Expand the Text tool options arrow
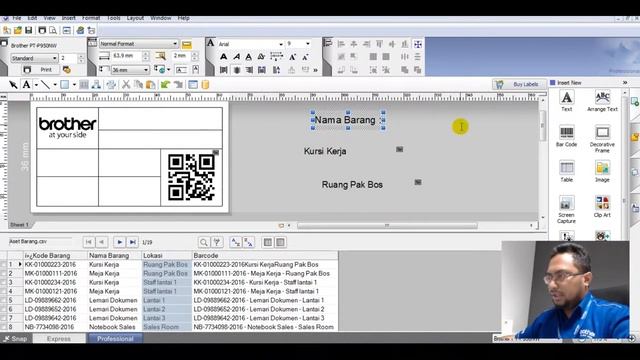Screen dimensions: 640x360 click(x=36, y=85)
